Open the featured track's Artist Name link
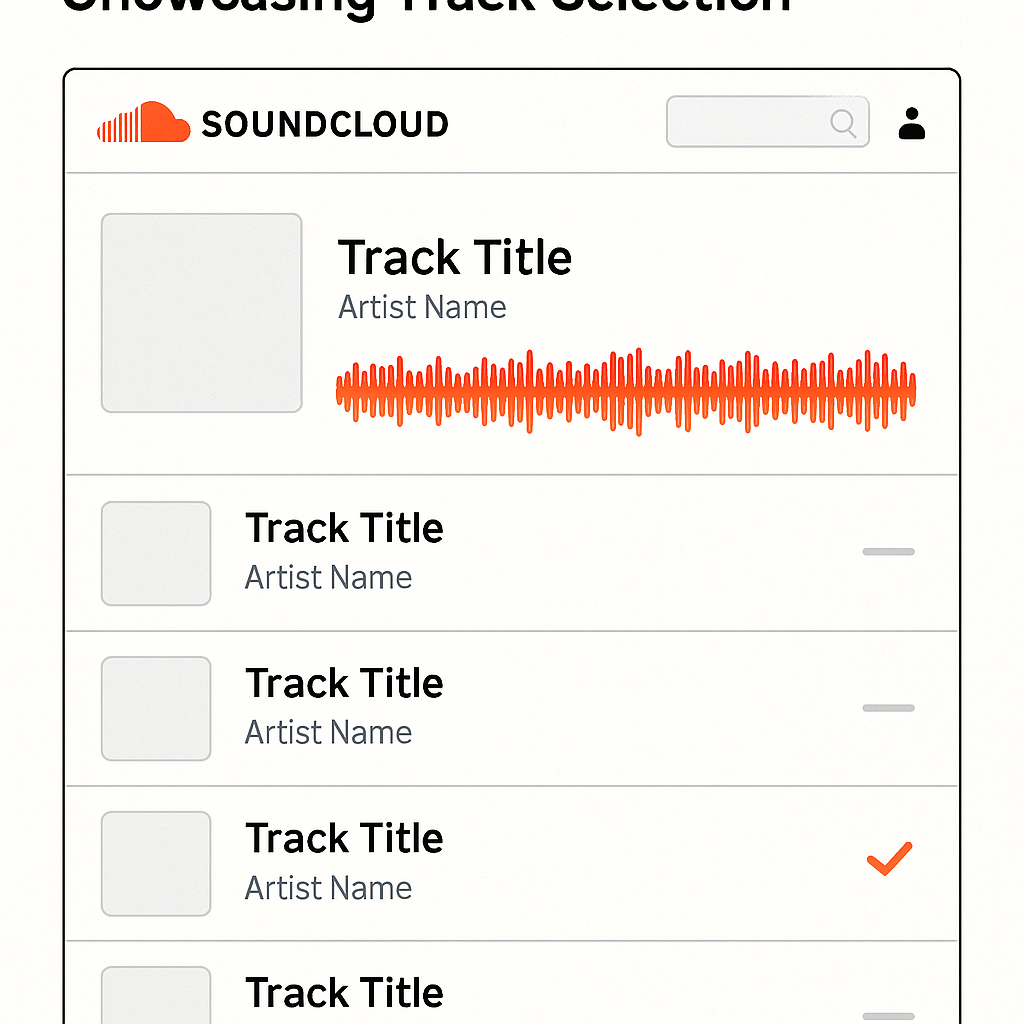Image resolution: width=1024 pixels, height=1024 pixels. click(x=421, y=307)
